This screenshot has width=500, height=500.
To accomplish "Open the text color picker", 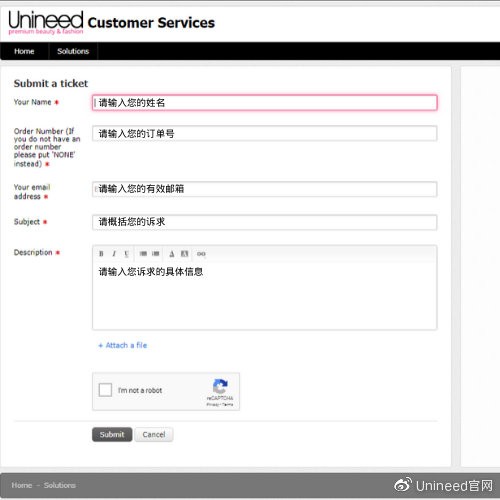I will (172, 254).
